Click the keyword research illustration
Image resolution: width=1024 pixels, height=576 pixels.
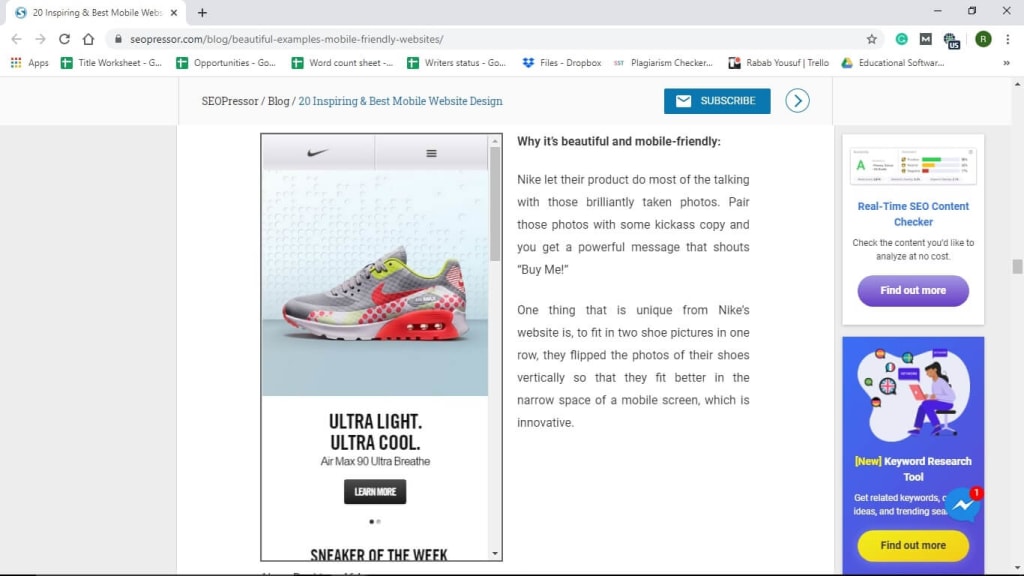pyautogui.click(x=913, y=393)
